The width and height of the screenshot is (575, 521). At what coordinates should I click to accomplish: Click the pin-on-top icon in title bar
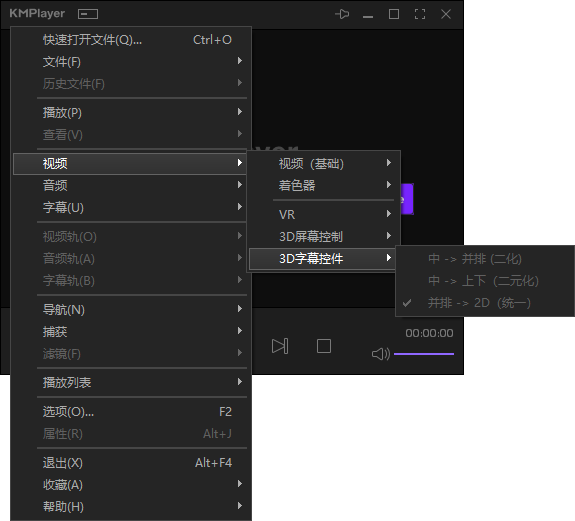pos(342,14)
